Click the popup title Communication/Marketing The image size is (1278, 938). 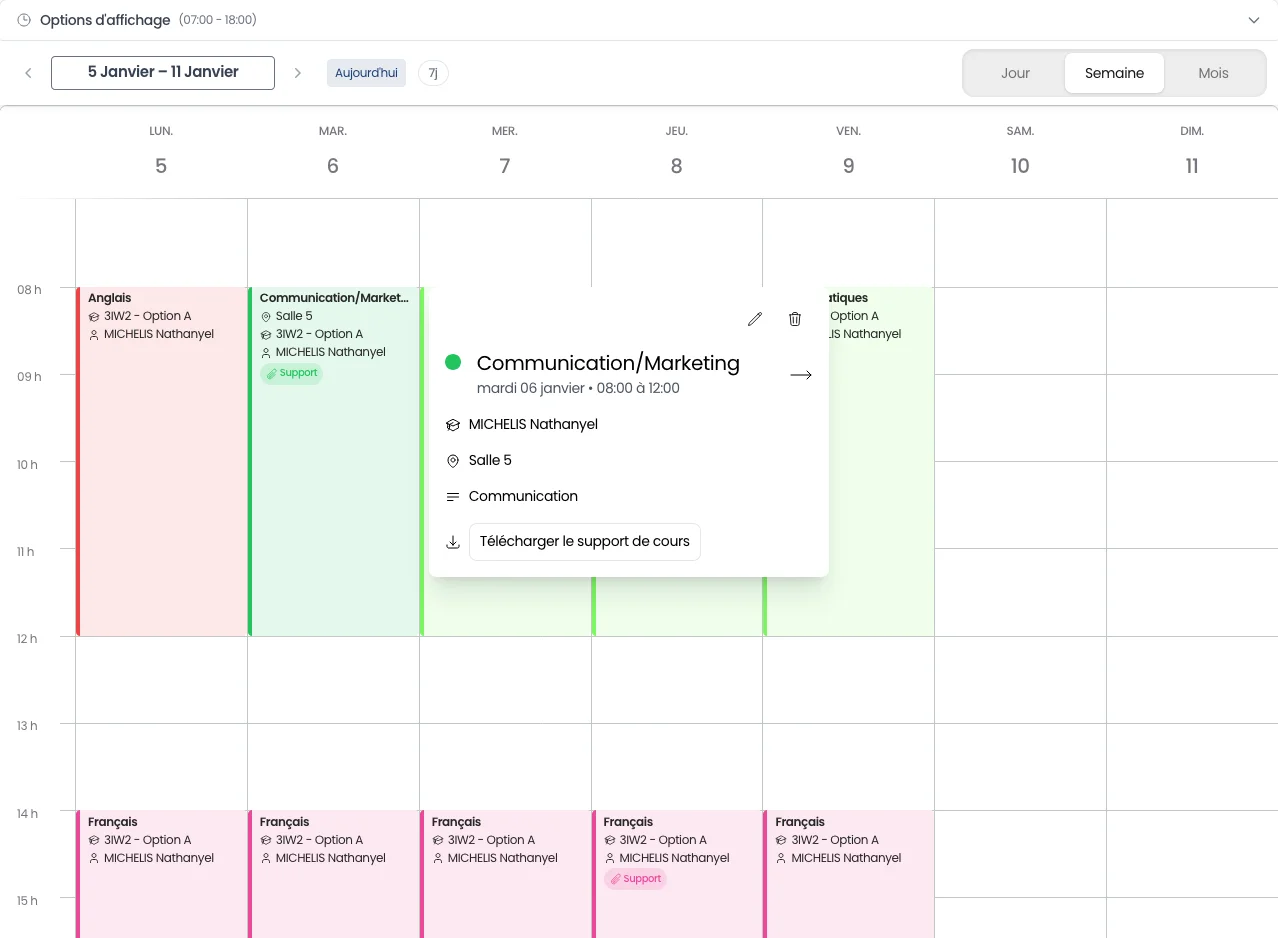(x=608, y=363)
